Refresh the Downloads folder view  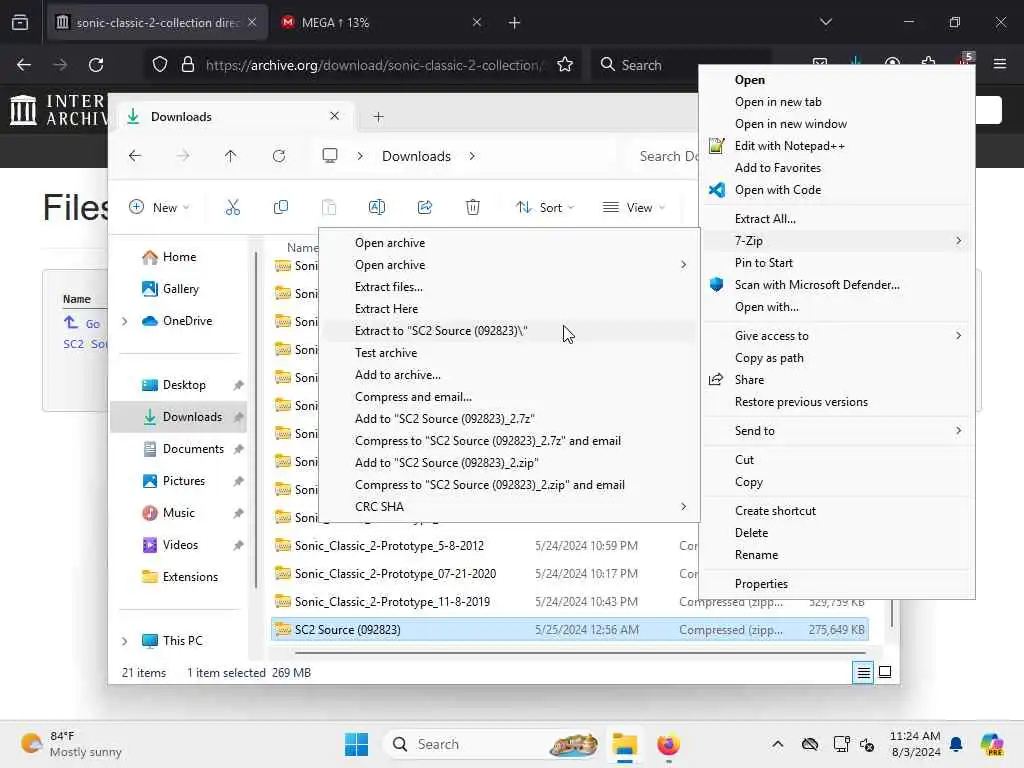tap(279, 156)
